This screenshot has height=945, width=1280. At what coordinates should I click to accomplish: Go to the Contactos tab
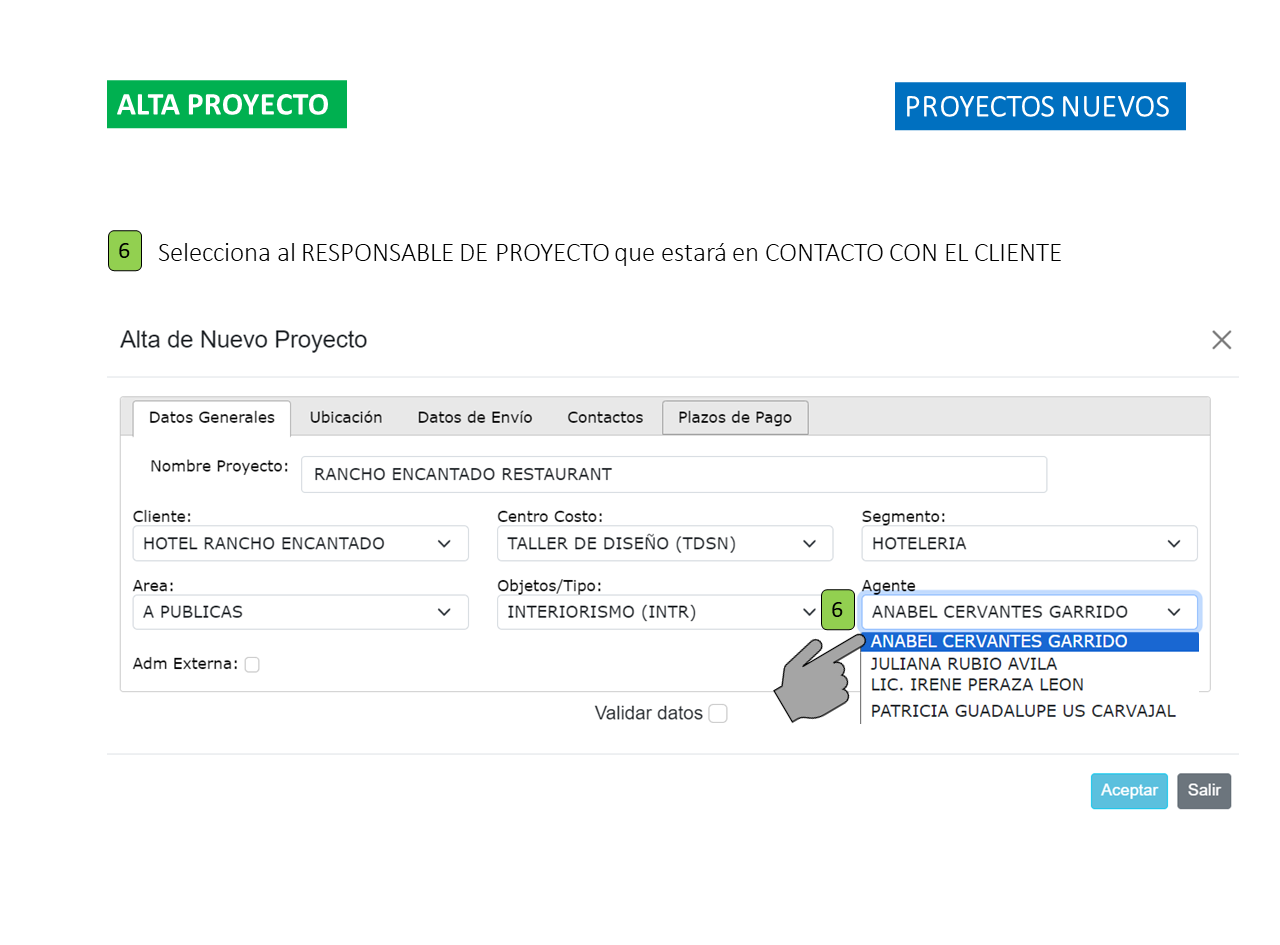(605, 418)
